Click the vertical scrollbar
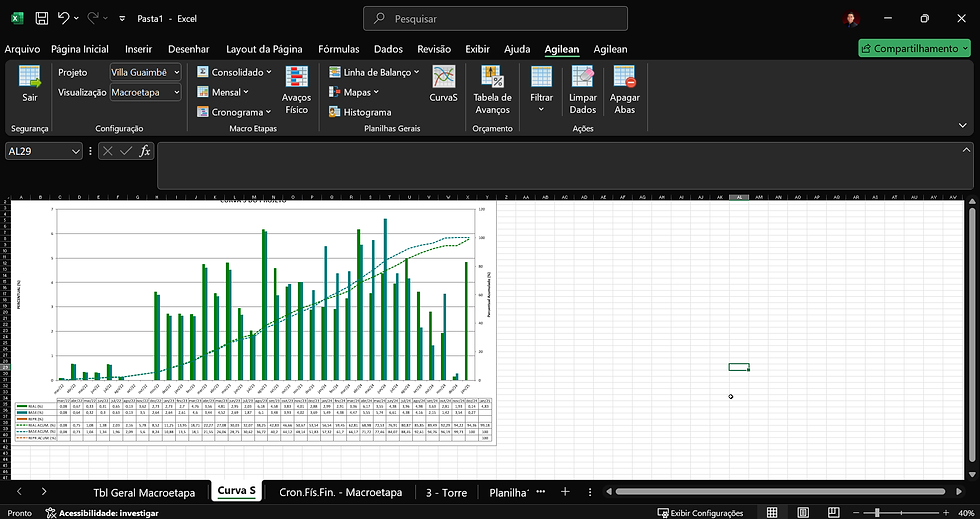The height and width of the screenshot is (519, 980). (971, 335)
